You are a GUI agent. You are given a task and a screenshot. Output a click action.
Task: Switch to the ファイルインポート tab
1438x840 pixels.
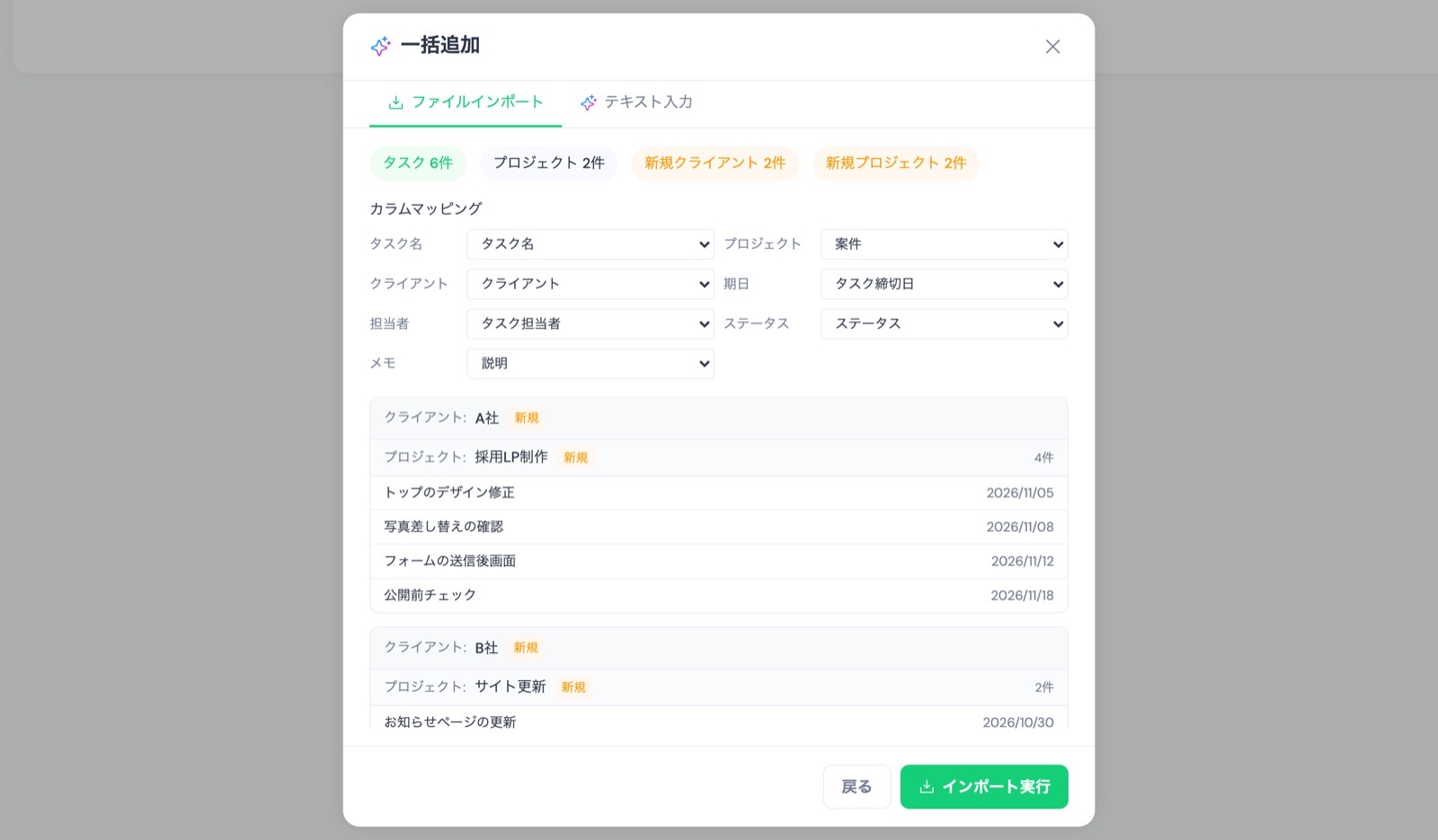coord(466,102)
